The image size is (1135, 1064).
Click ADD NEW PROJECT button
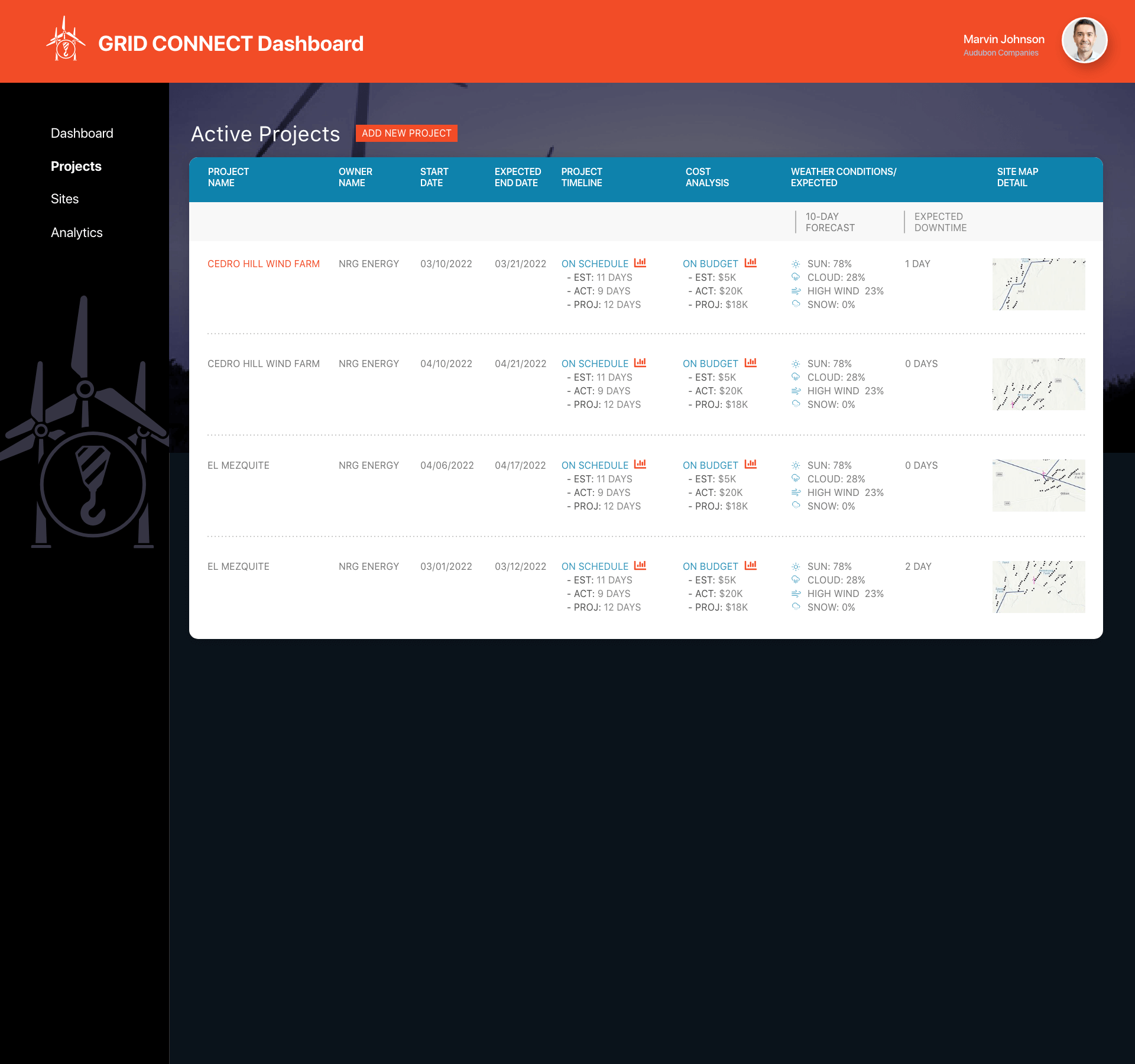[405, 133]
